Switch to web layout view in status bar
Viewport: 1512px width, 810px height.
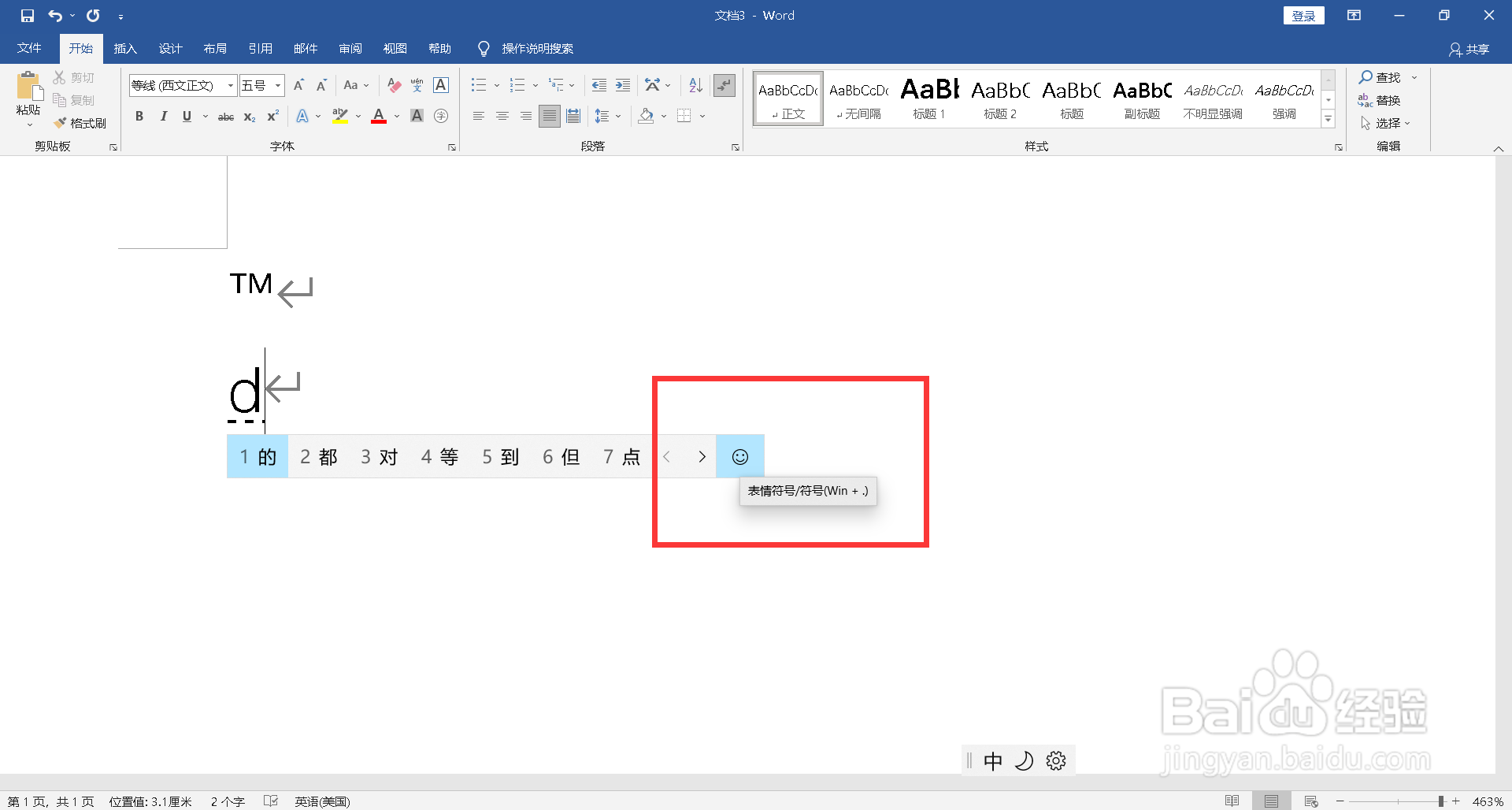click(1311, 801)
